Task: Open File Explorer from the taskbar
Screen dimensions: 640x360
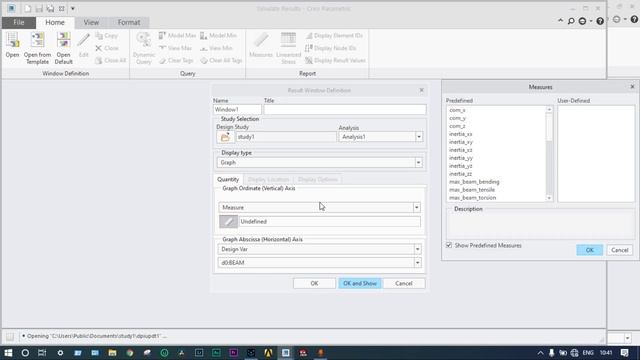Action: pos(112,353)
